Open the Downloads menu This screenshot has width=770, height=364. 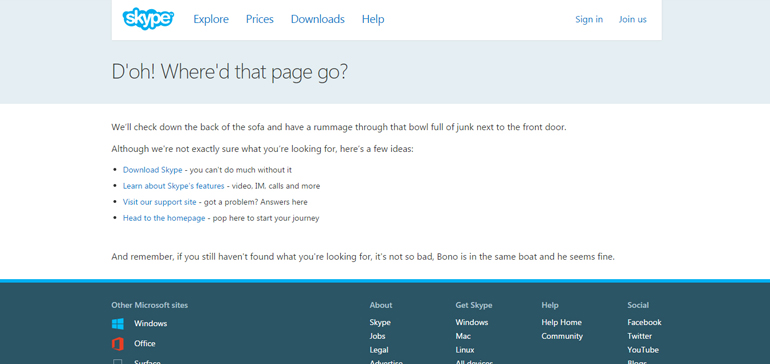point(318,19)
